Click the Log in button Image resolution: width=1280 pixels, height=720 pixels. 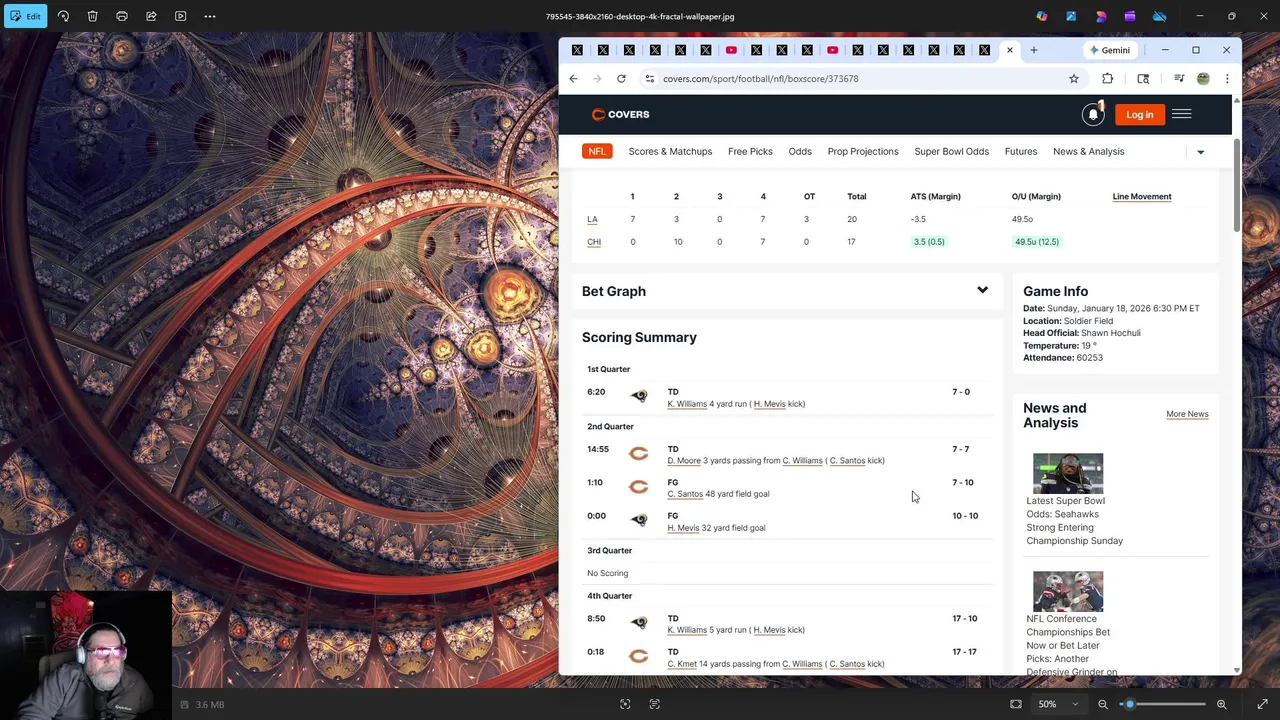point(1139,115)
